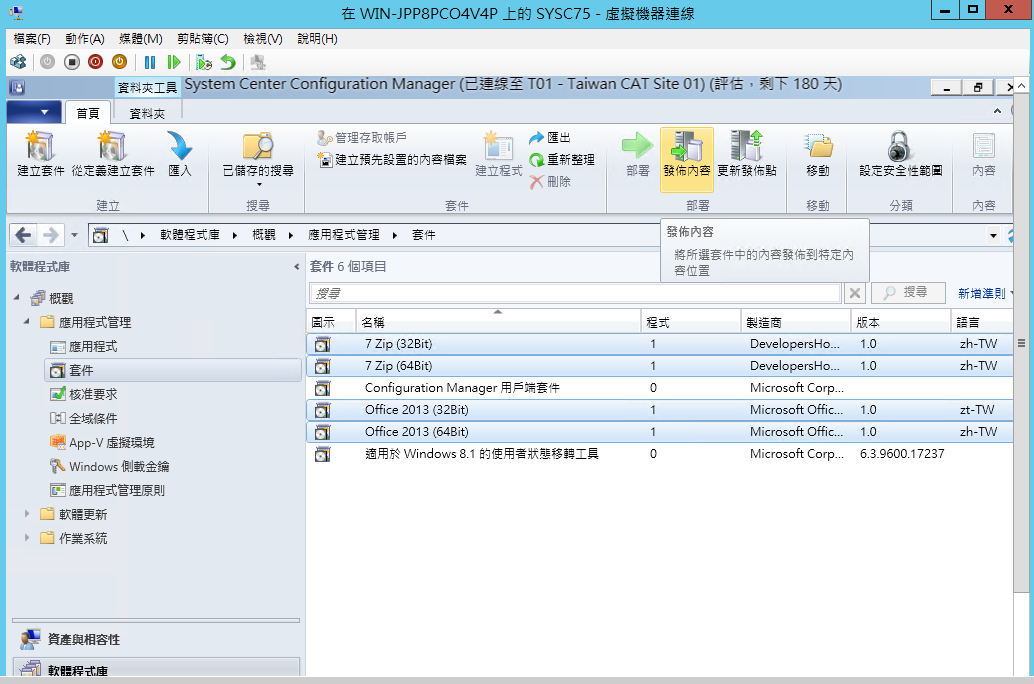Switch to the 首頁 ribbon tab
1034x684 pixels.
coord(88,113)
